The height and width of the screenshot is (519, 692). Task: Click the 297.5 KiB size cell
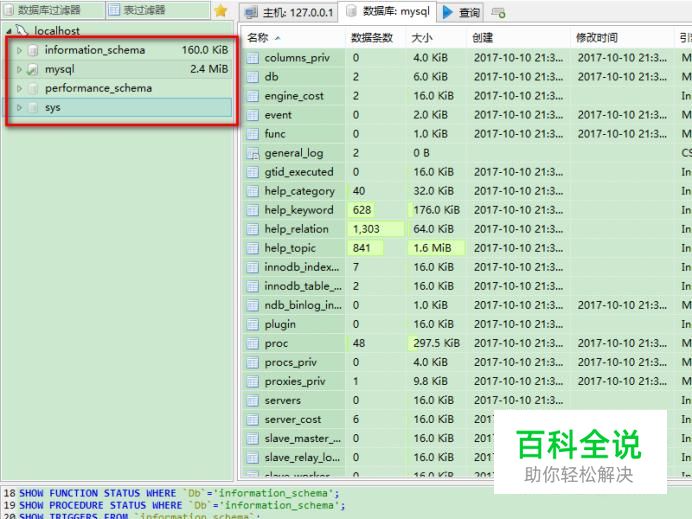click(436, 343)
